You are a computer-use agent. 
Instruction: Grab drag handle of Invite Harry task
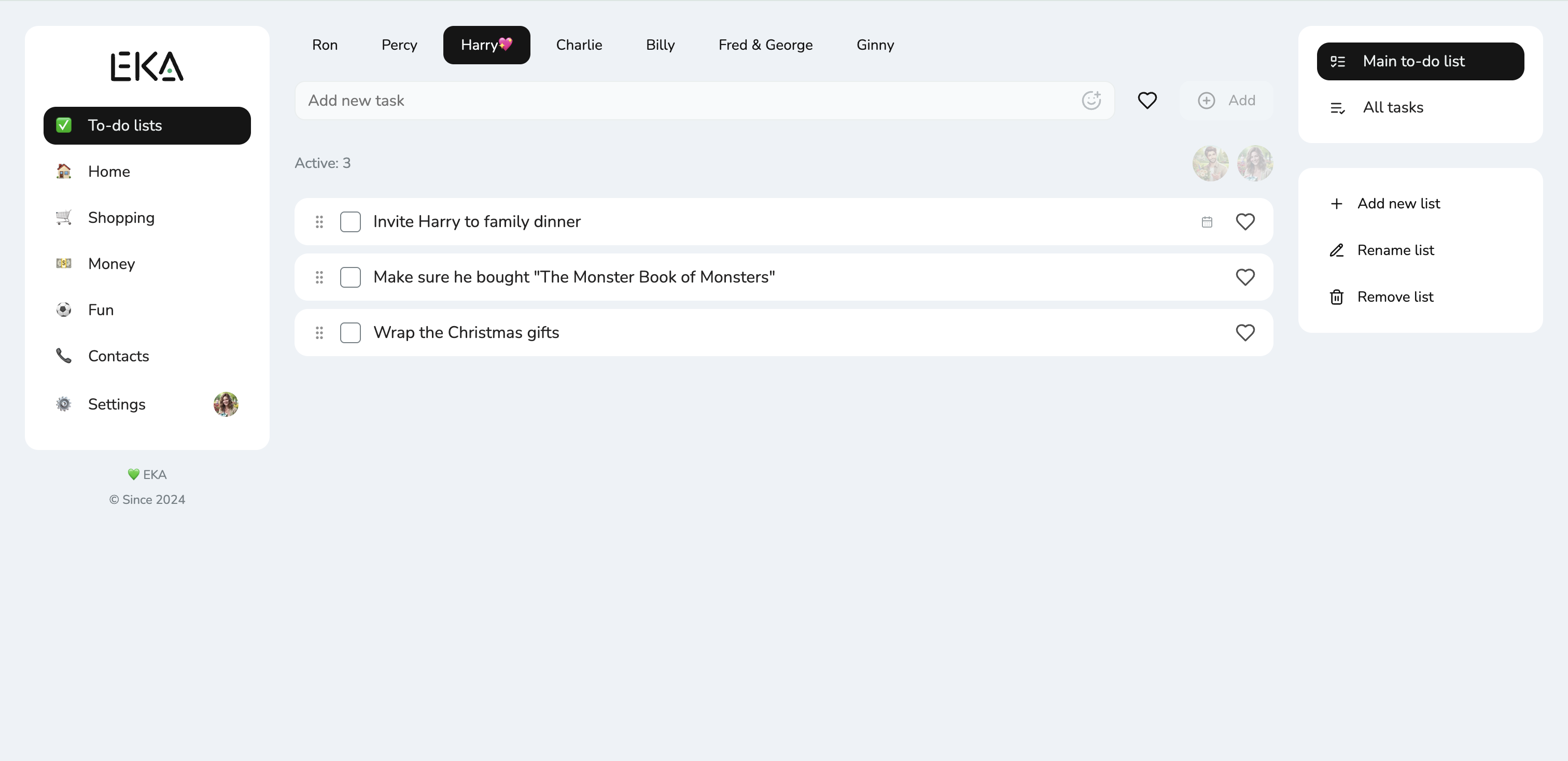coord(319,222)
